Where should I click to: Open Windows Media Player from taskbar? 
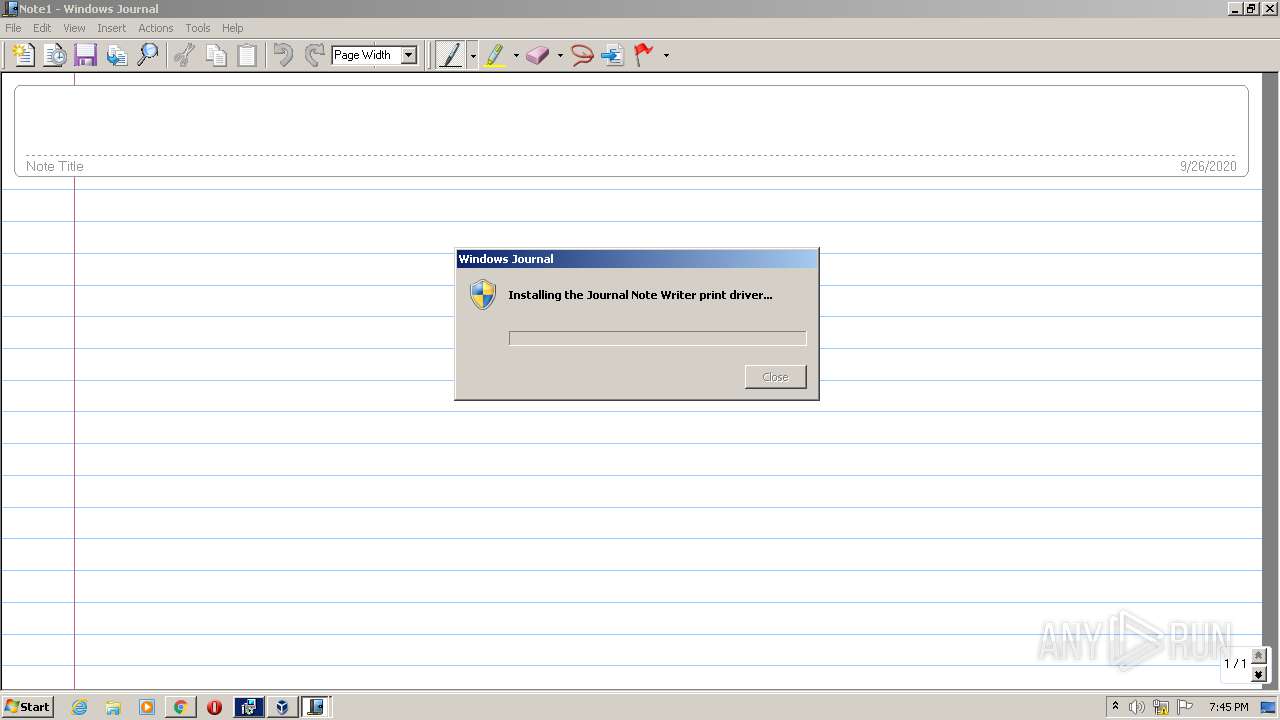147,707
